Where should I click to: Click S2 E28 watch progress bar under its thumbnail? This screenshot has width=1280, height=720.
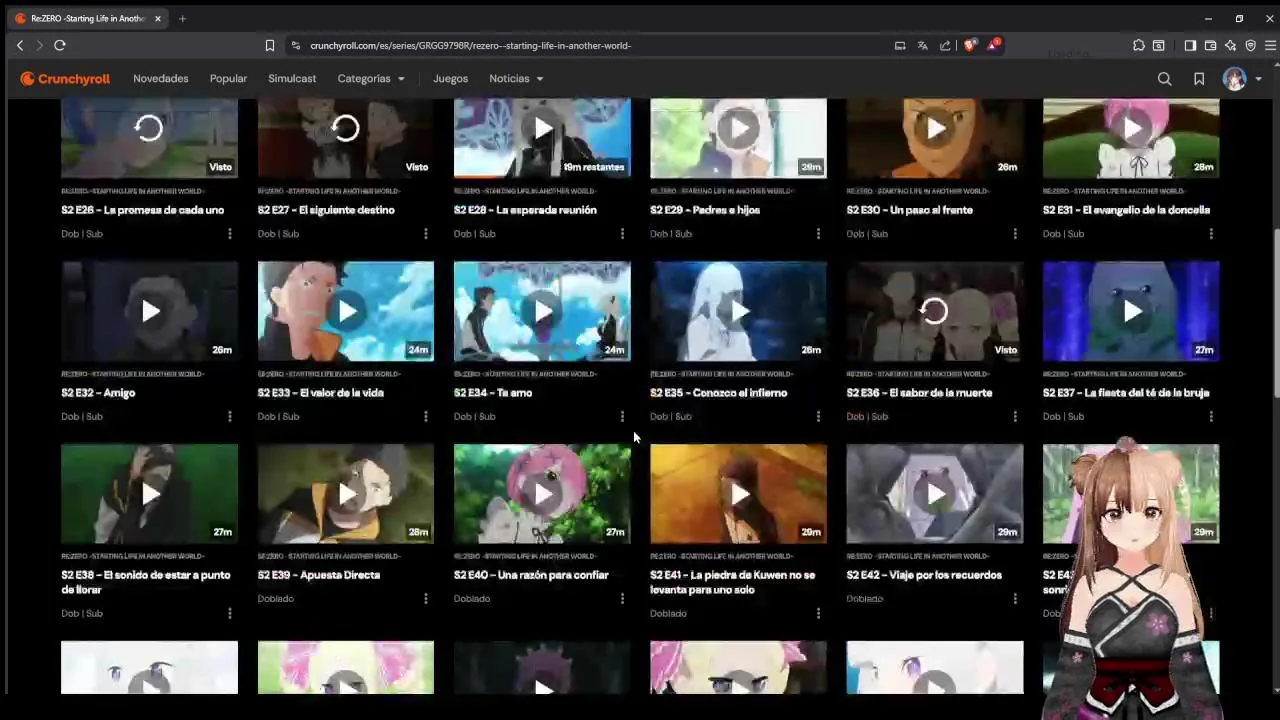[542, 178]
